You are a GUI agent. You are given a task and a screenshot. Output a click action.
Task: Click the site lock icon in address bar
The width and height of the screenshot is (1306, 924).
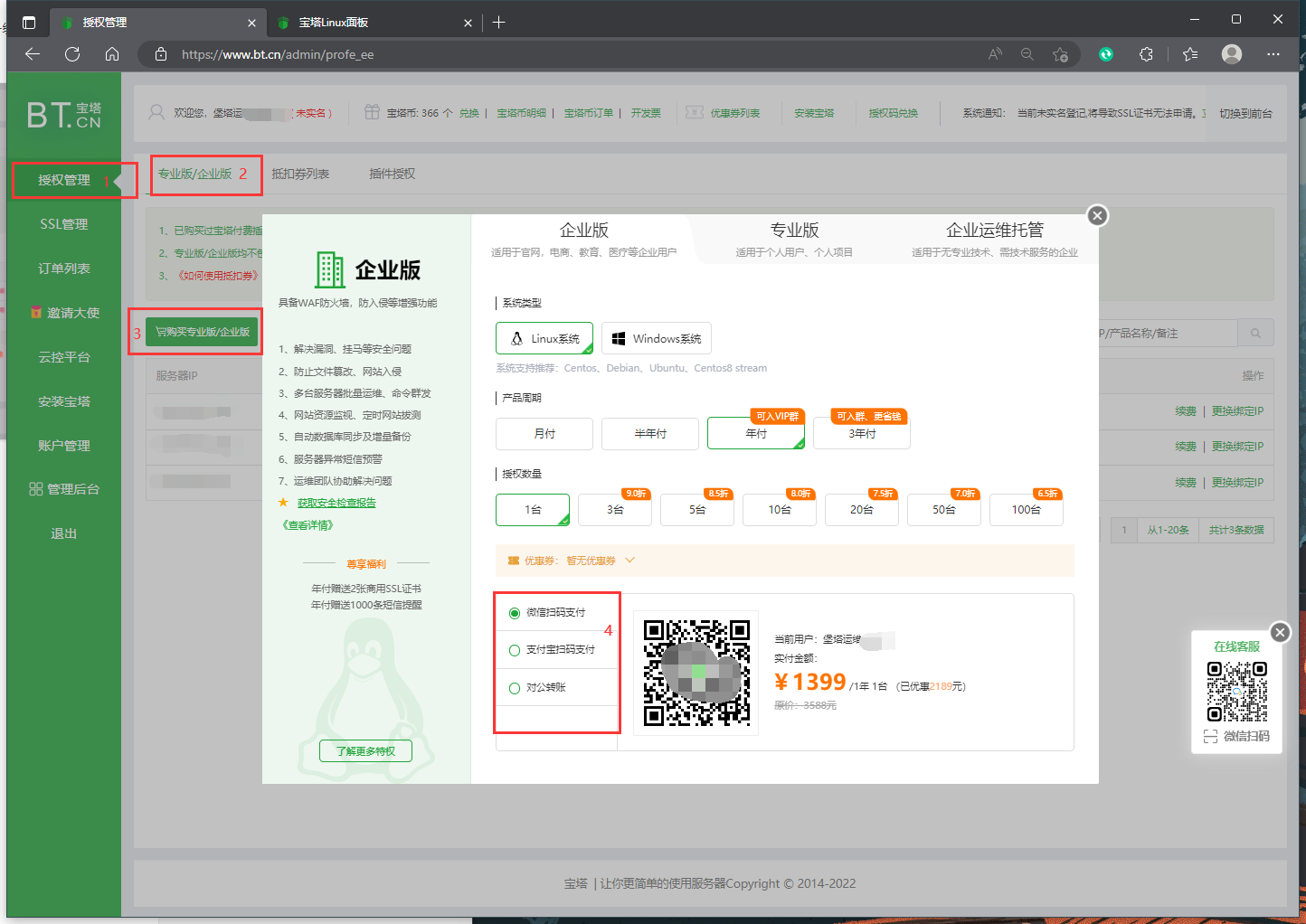161,54
